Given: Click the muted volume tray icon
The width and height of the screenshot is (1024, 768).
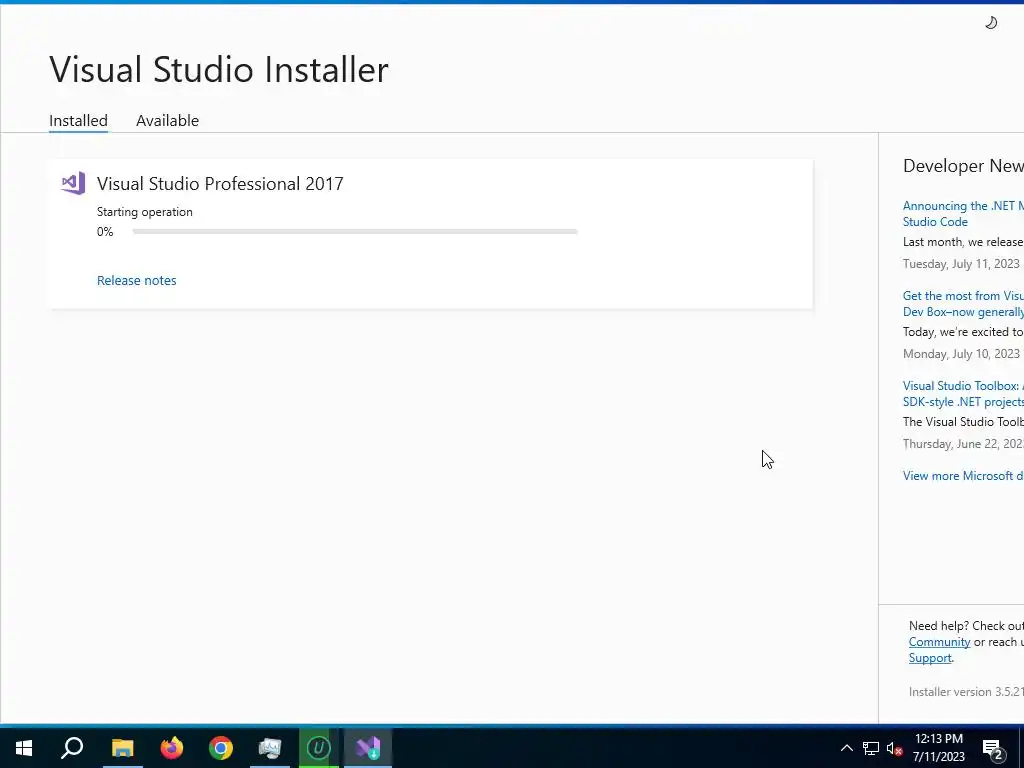Looking at the screenshot, I should 894,748.
